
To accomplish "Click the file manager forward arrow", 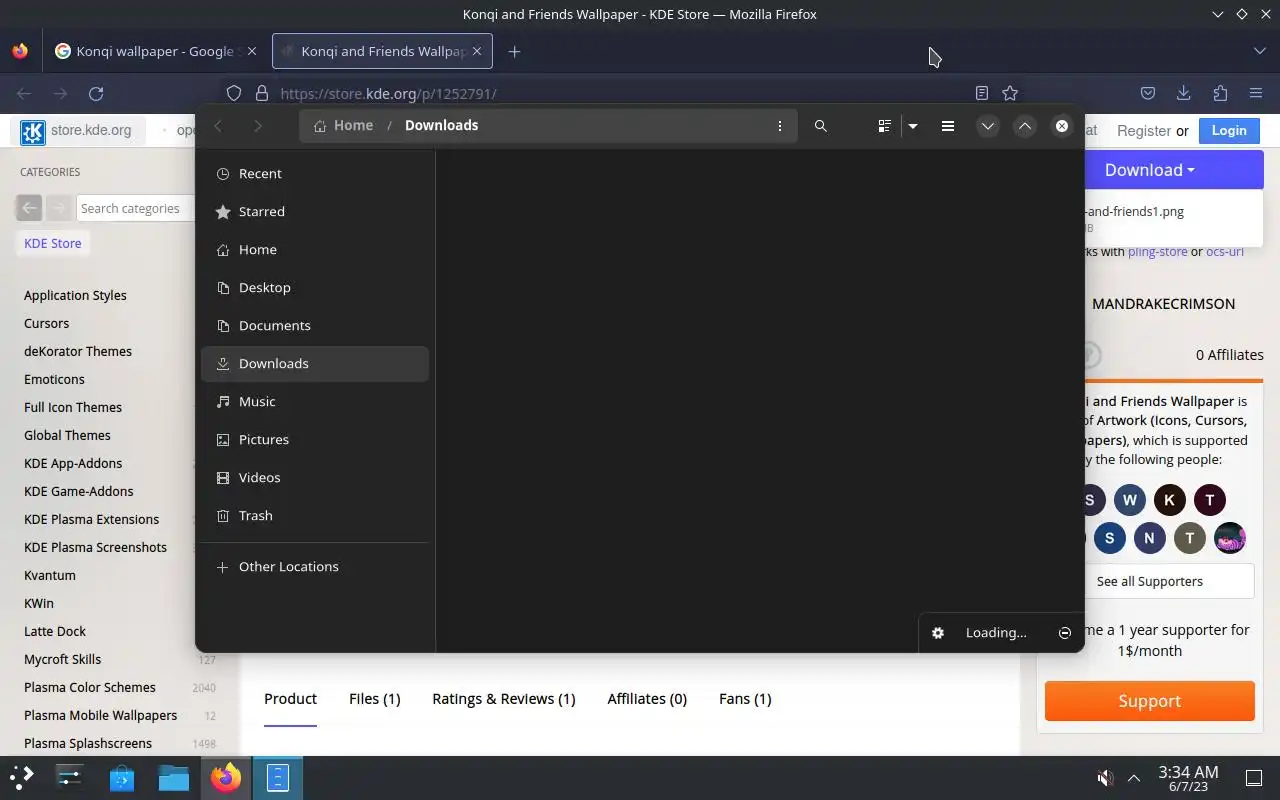I will [258, 126].
